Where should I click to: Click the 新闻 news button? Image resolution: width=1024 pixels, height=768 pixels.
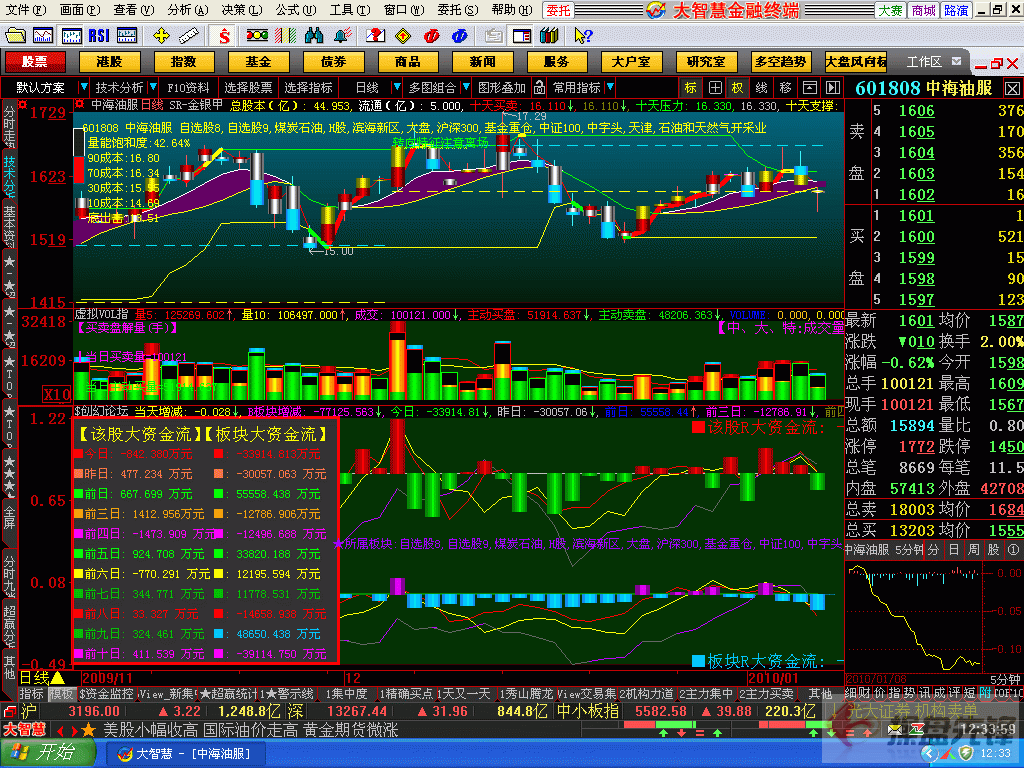[483, 62]
